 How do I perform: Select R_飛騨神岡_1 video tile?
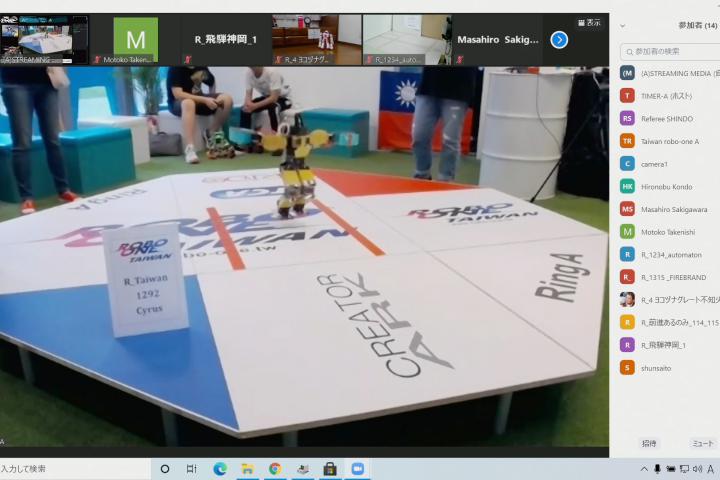(x=226, y=40)
